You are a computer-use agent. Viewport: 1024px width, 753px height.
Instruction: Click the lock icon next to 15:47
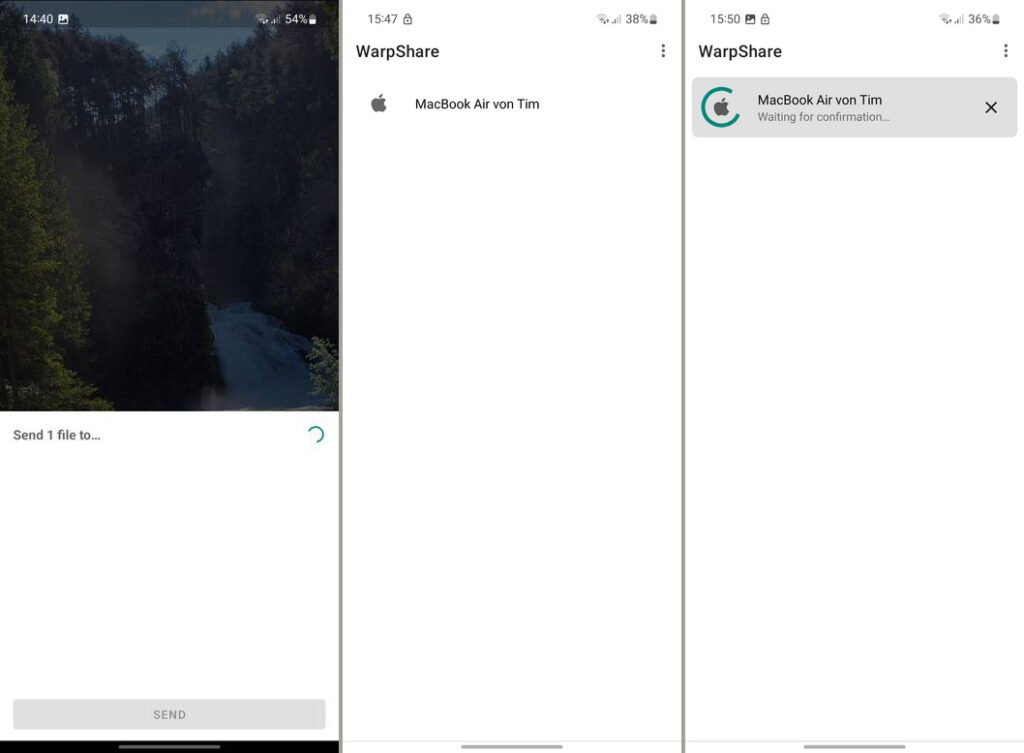coord(407,19)
